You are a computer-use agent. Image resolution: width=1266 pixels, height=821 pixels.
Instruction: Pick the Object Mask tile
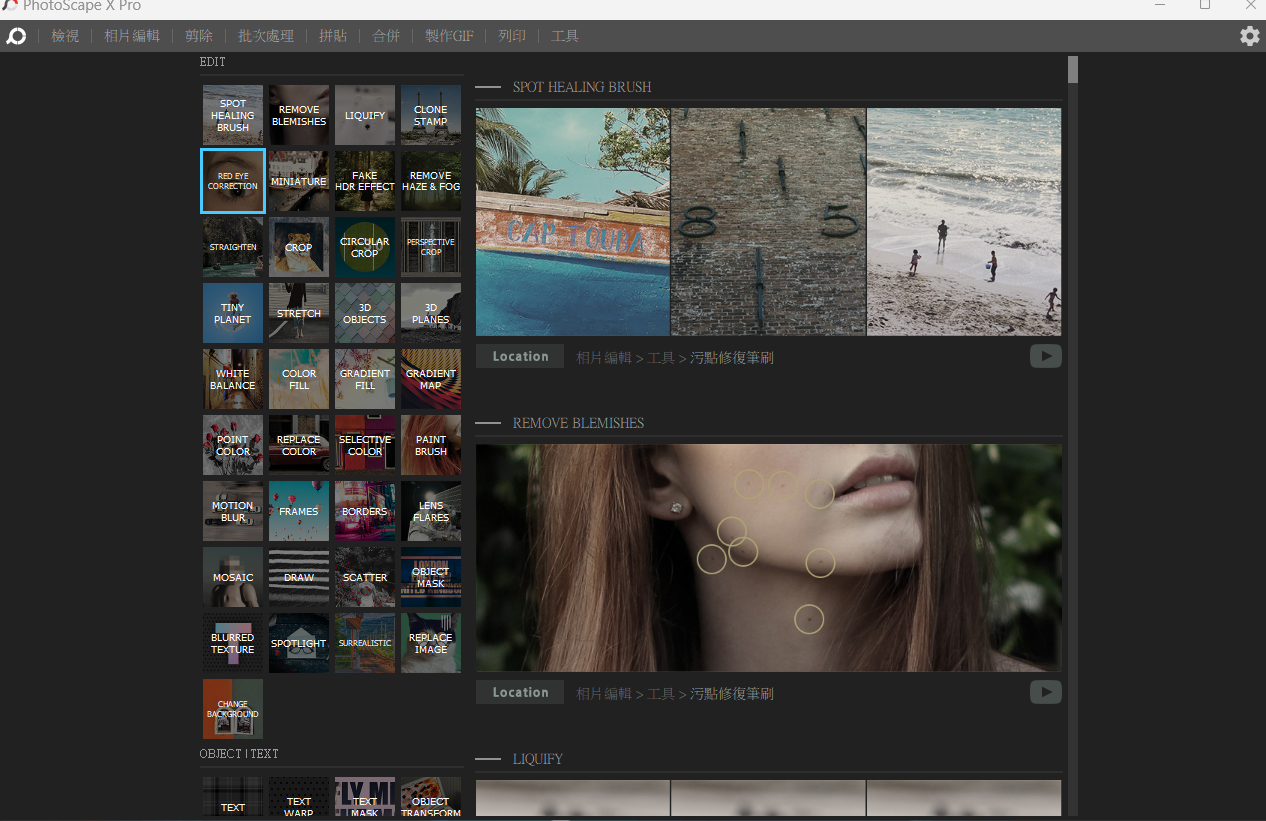coord(431,577)
